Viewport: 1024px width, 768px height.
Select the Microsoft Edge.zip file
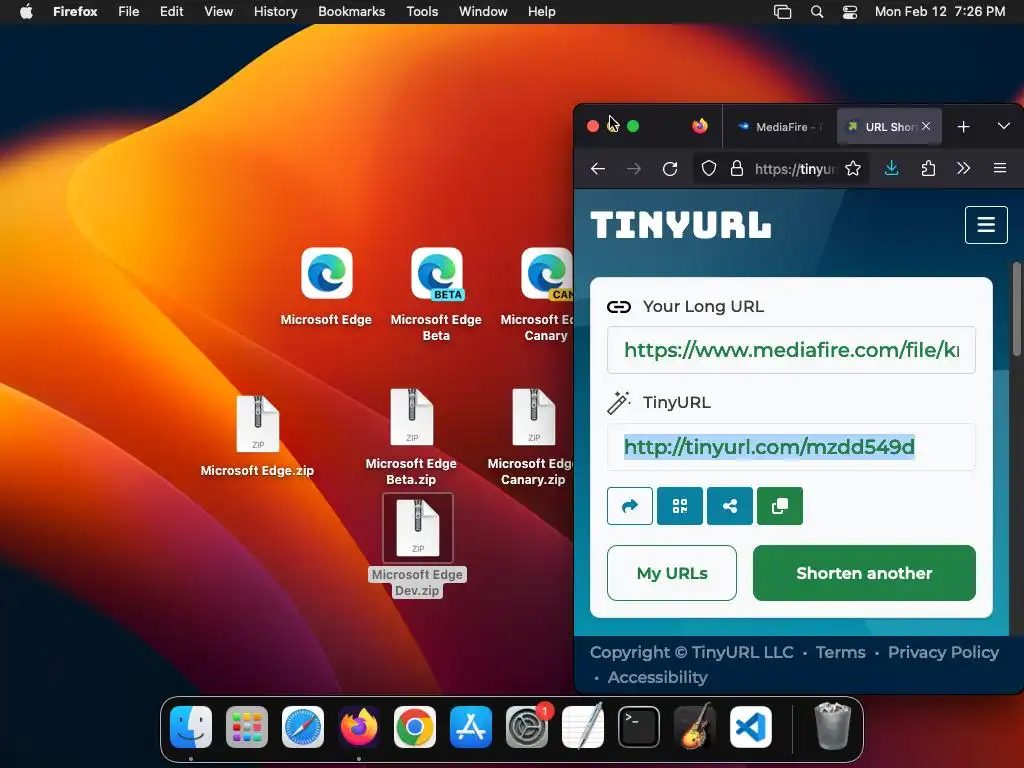pyautogui.click(x=257, y=436)
